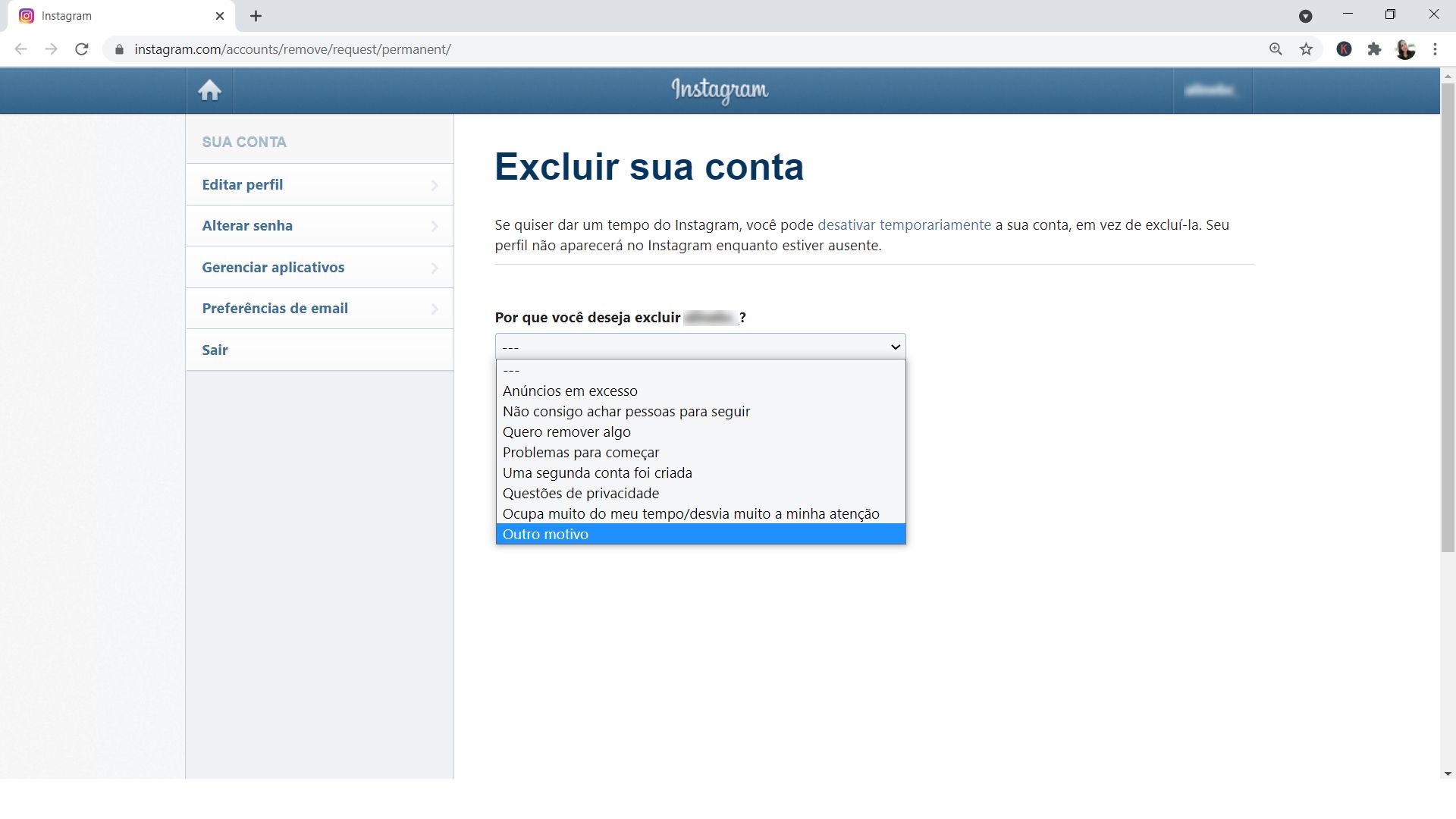Open a new tab with plus button
This screenshot has width=1456, height=819.
pyautogui.click(x=256, y=16)
